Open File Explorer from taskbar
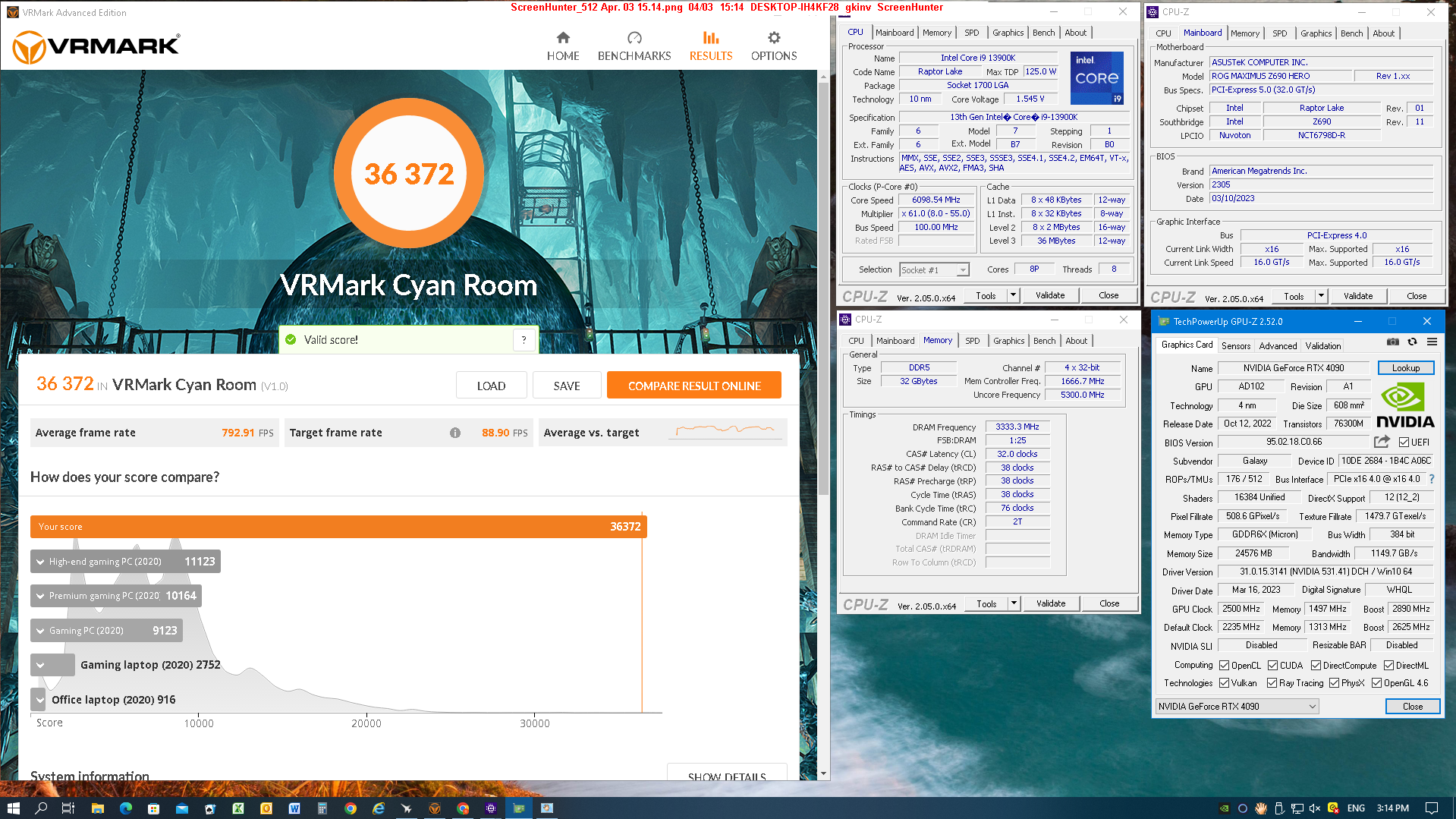 (x=97, y=808)
